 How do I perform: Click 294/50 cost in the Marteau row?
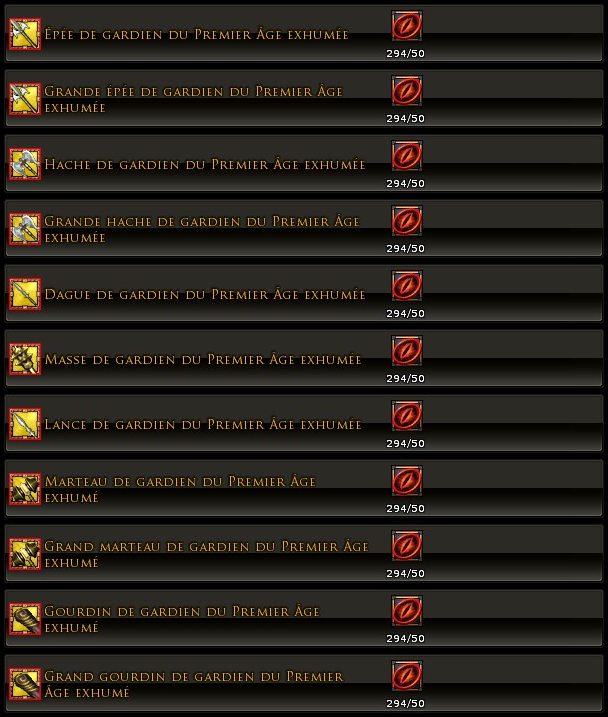click(x=405, y=508)
